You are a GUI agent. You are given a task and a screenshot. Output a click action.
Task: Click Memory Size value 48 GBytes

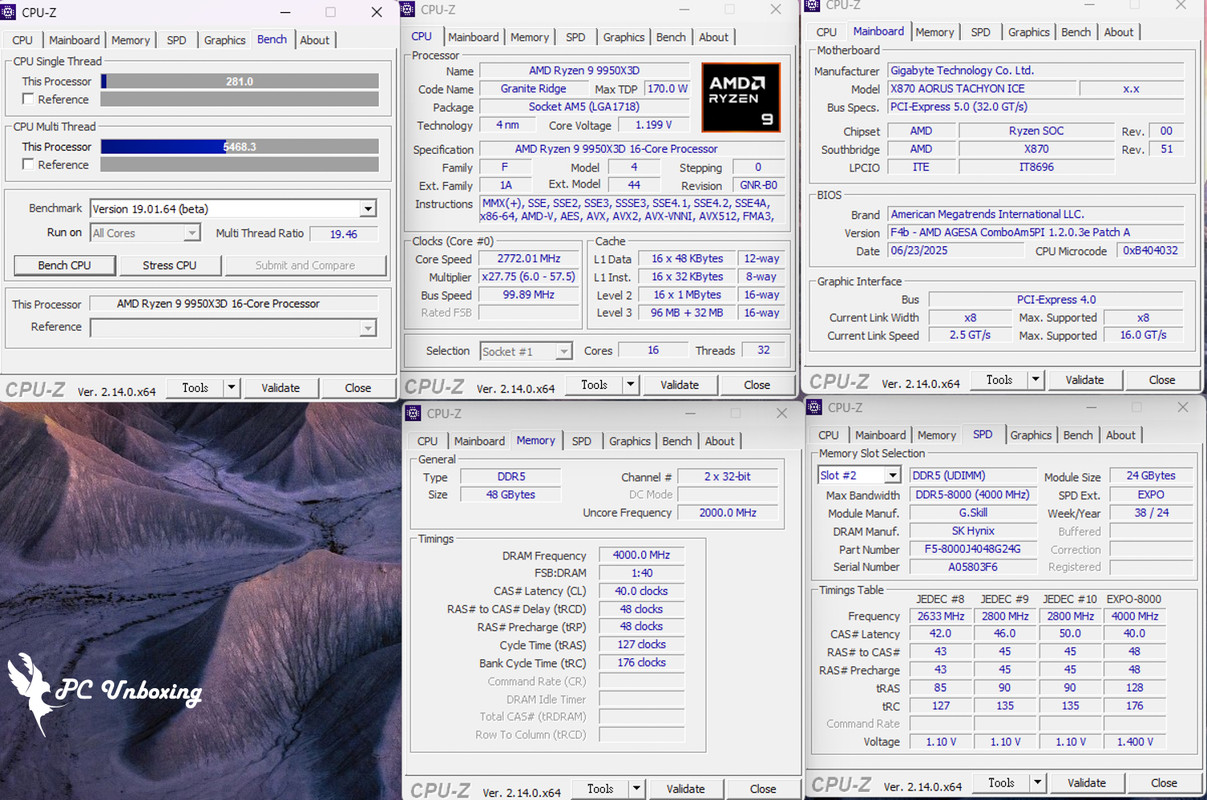tap(510, 495)
